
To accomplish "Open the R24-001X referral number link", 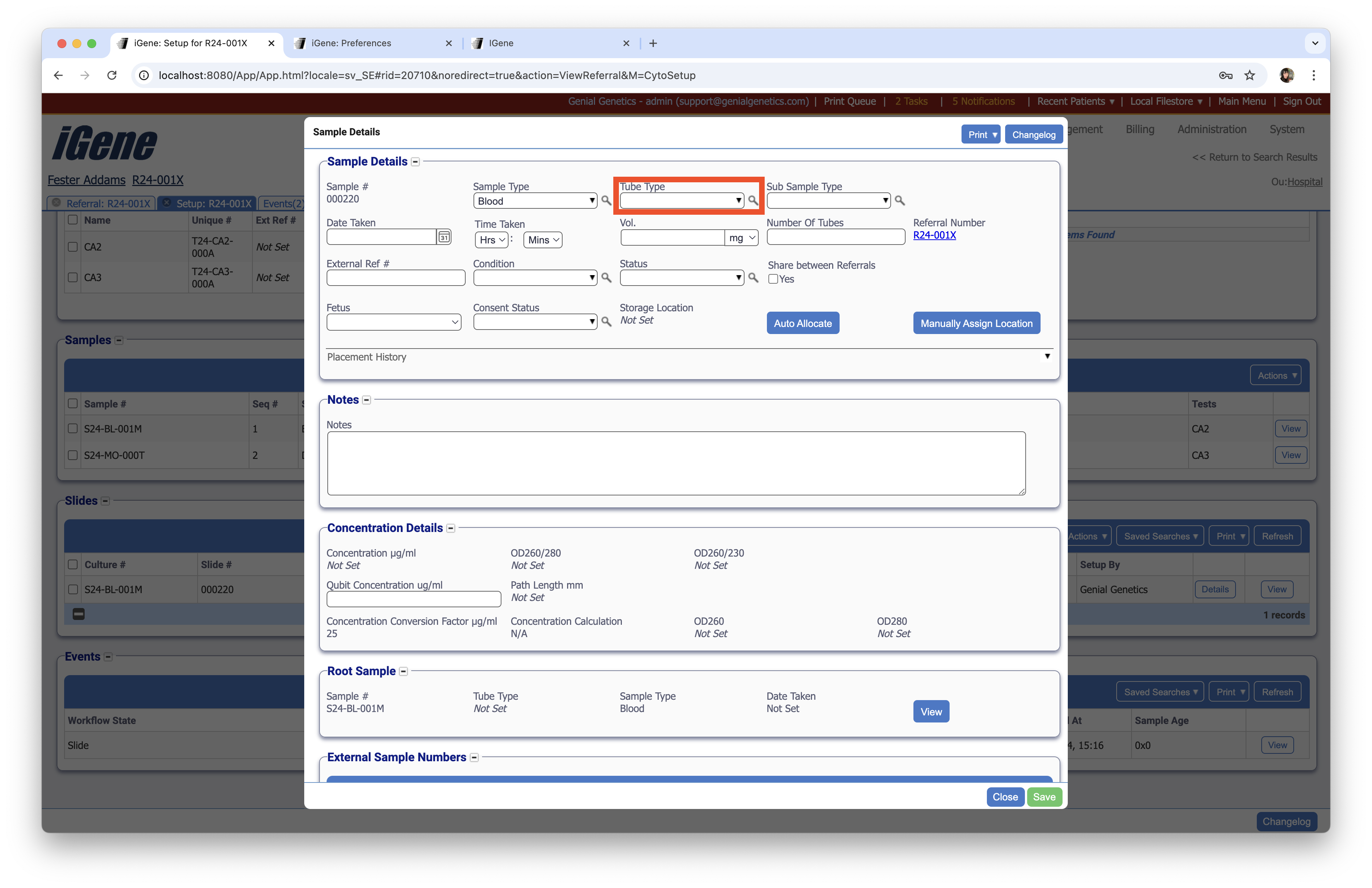I will [934, 235].
